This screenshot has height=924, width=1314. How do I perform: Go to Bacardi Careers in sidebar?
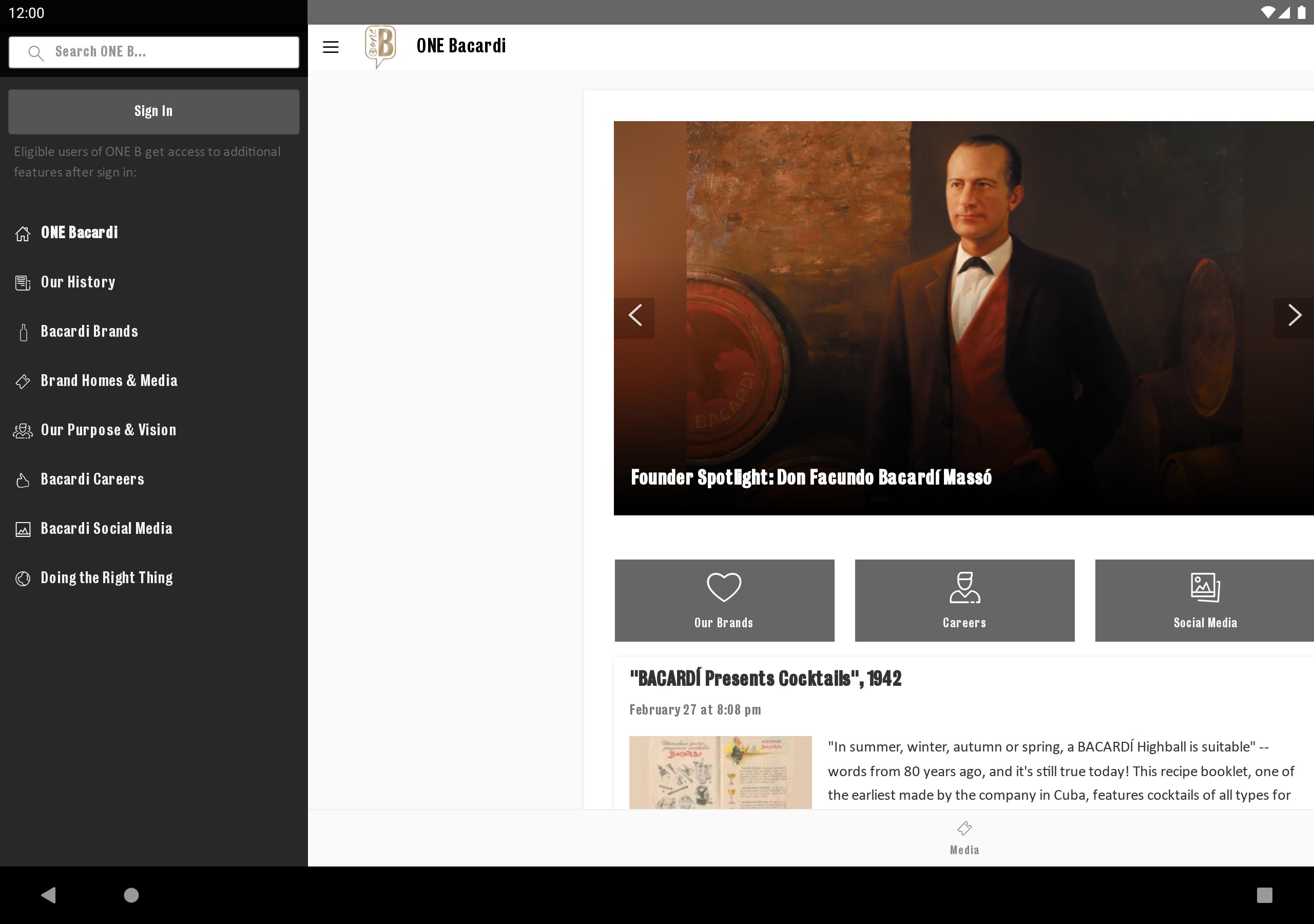click(92, 479)
